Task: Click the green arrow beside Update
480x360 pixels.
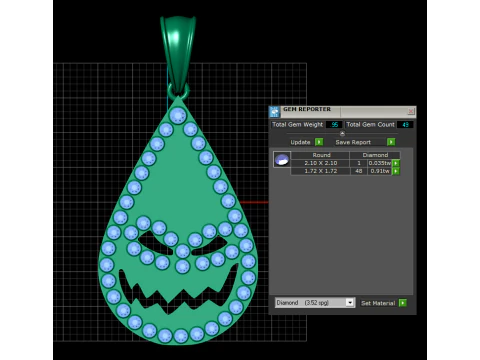Action: 319,142
